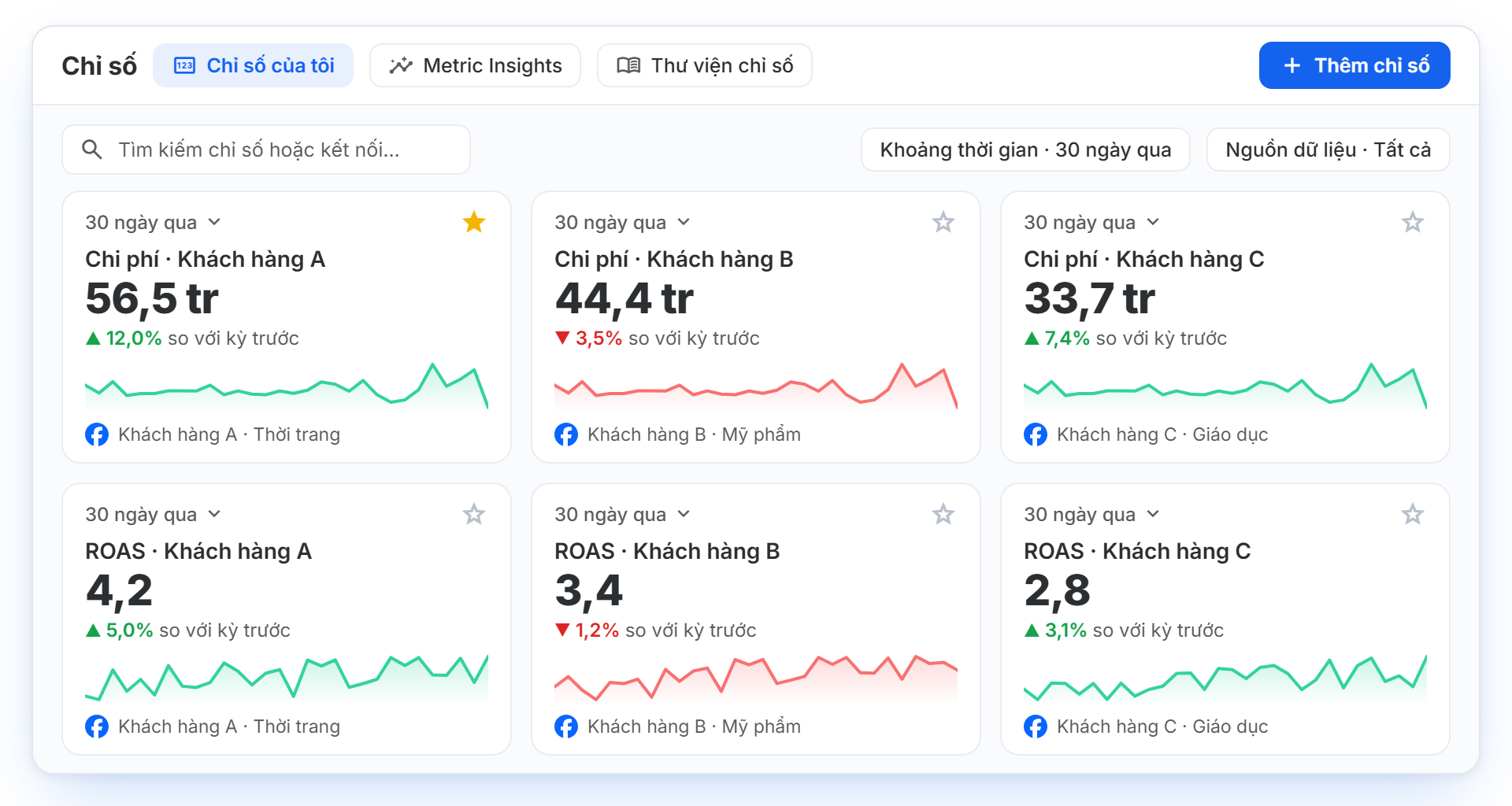
Task: Click the Thêm chỉ số button
Action: [x=1354, y=65]
